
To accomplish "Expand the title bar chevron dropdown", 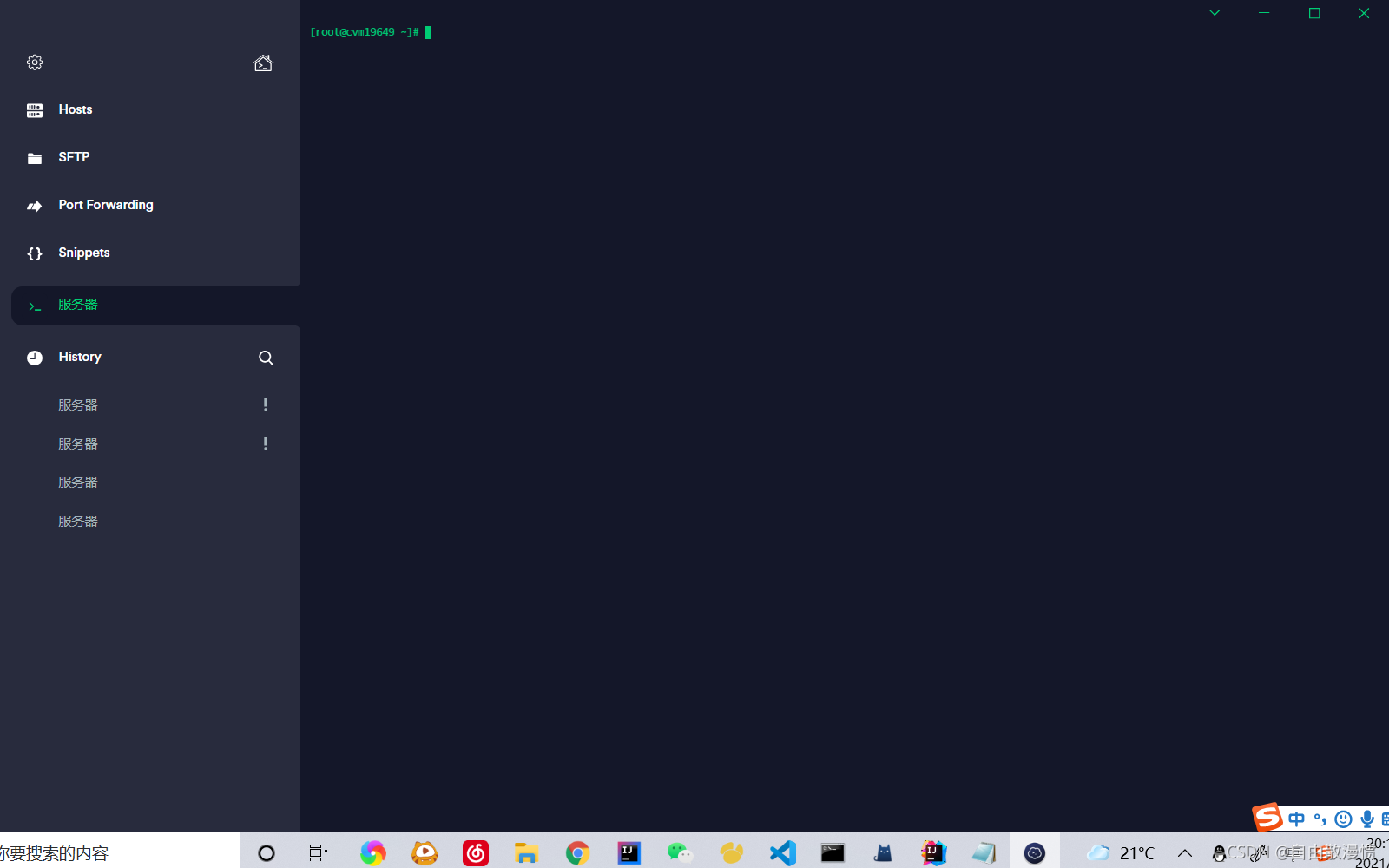I will click(1215, 13).
